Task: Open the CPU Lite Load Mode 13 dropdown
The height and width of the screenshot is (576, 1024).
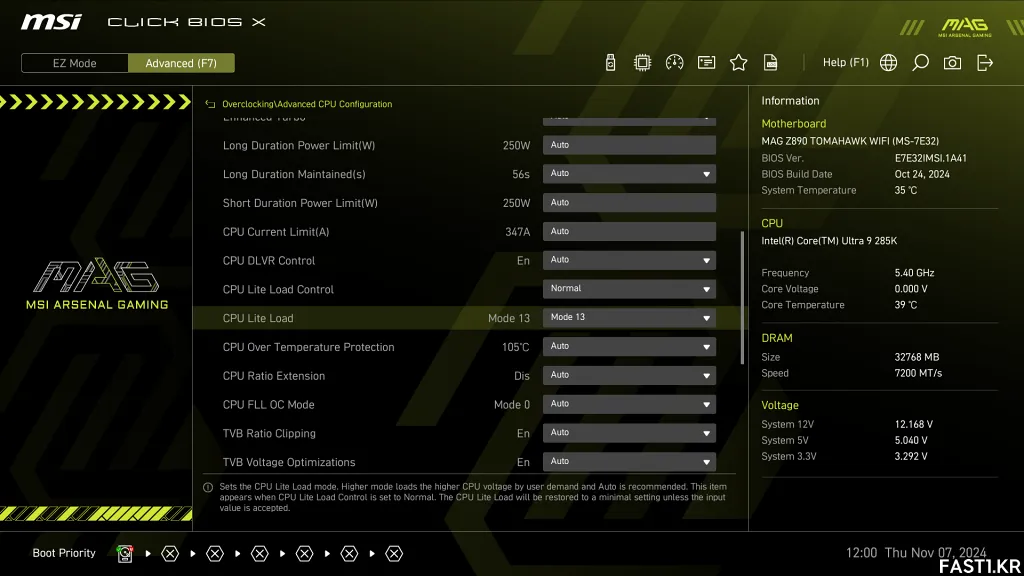Action: (629, 317)
